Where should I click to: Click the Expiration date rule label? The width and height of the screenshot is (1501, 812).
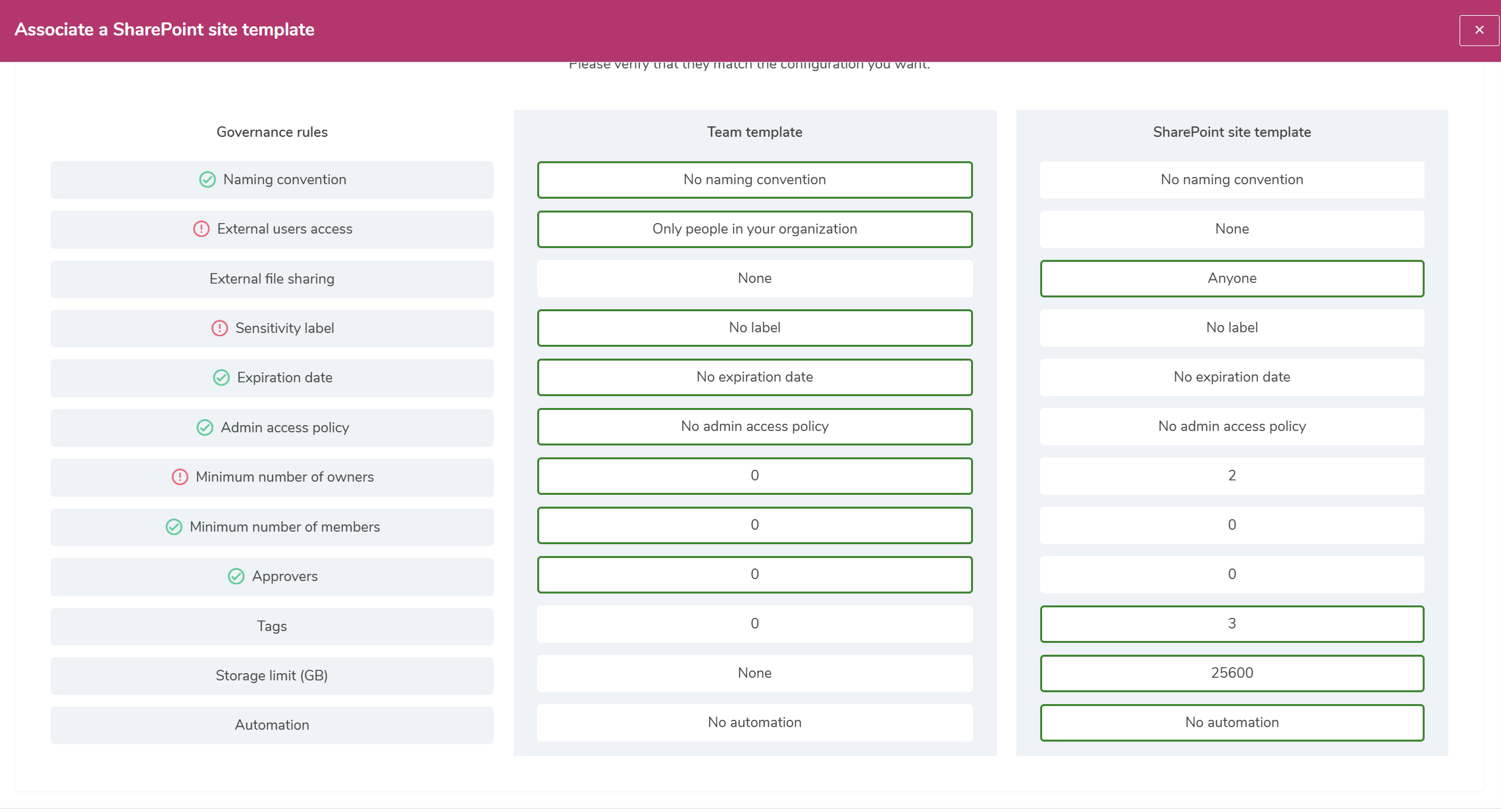284,378
